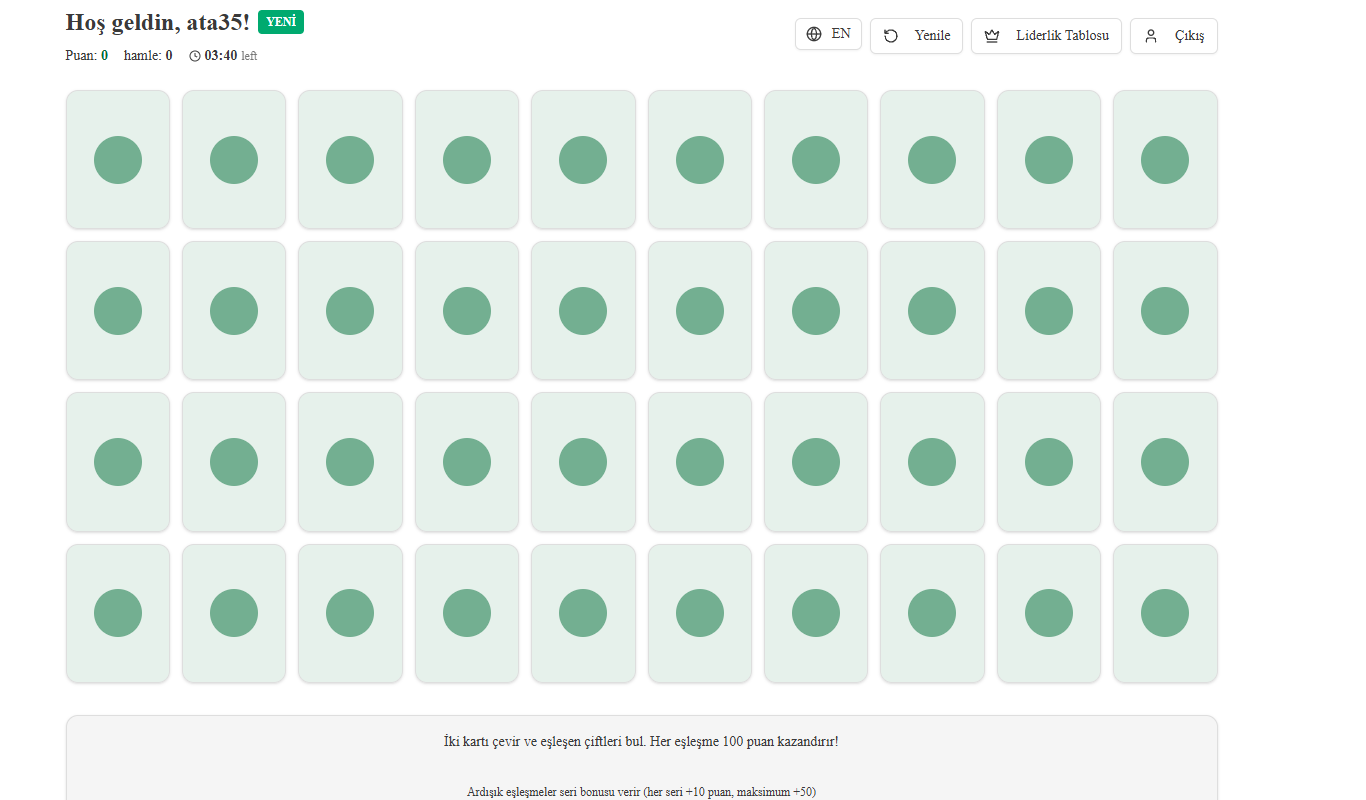
Task: Reveal the first card in the bottom row
Action: (x=118, y=613)
